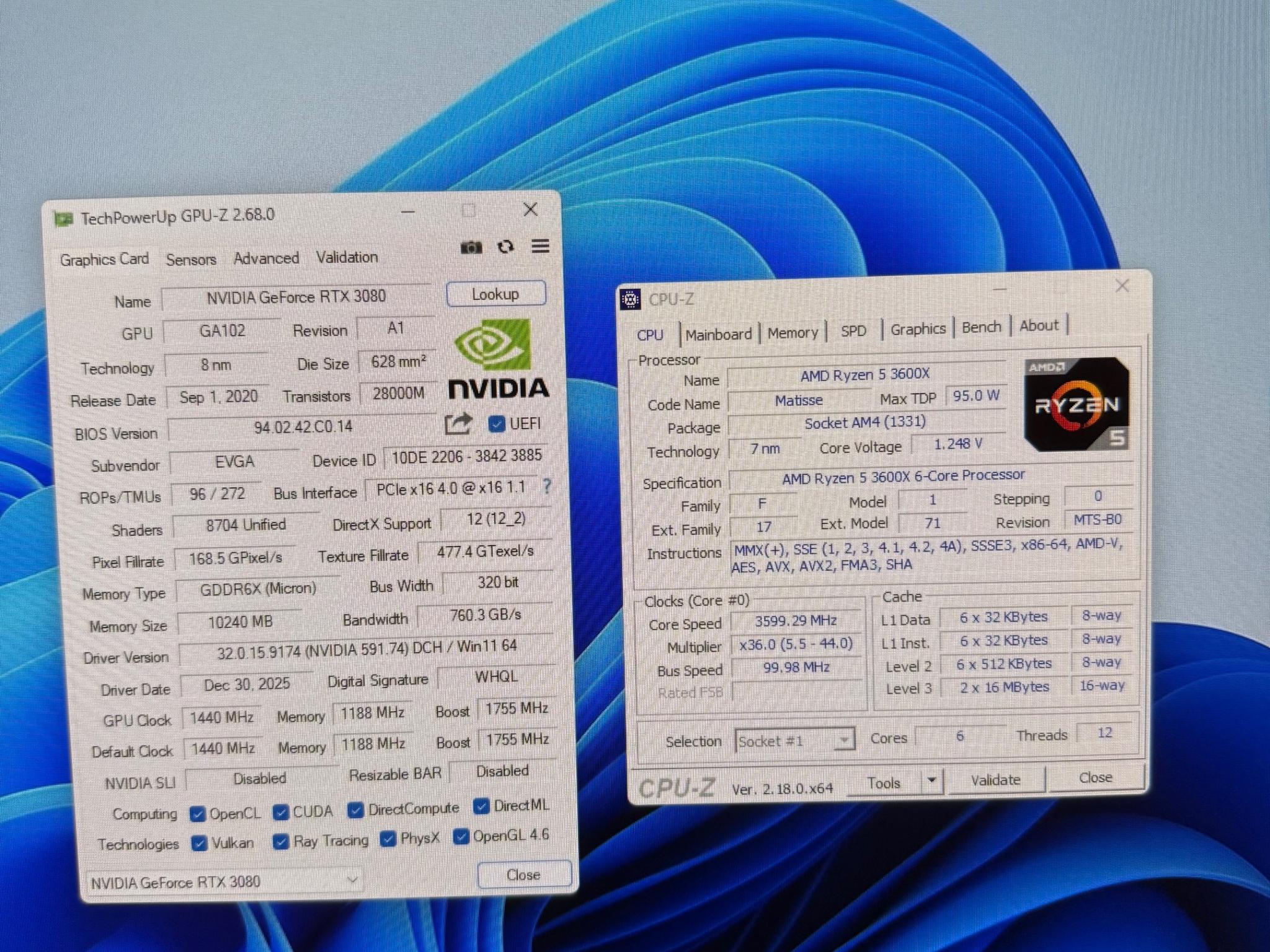Toggle the Vulkan checkbox
1270x952 pixels.
point(199,844)
